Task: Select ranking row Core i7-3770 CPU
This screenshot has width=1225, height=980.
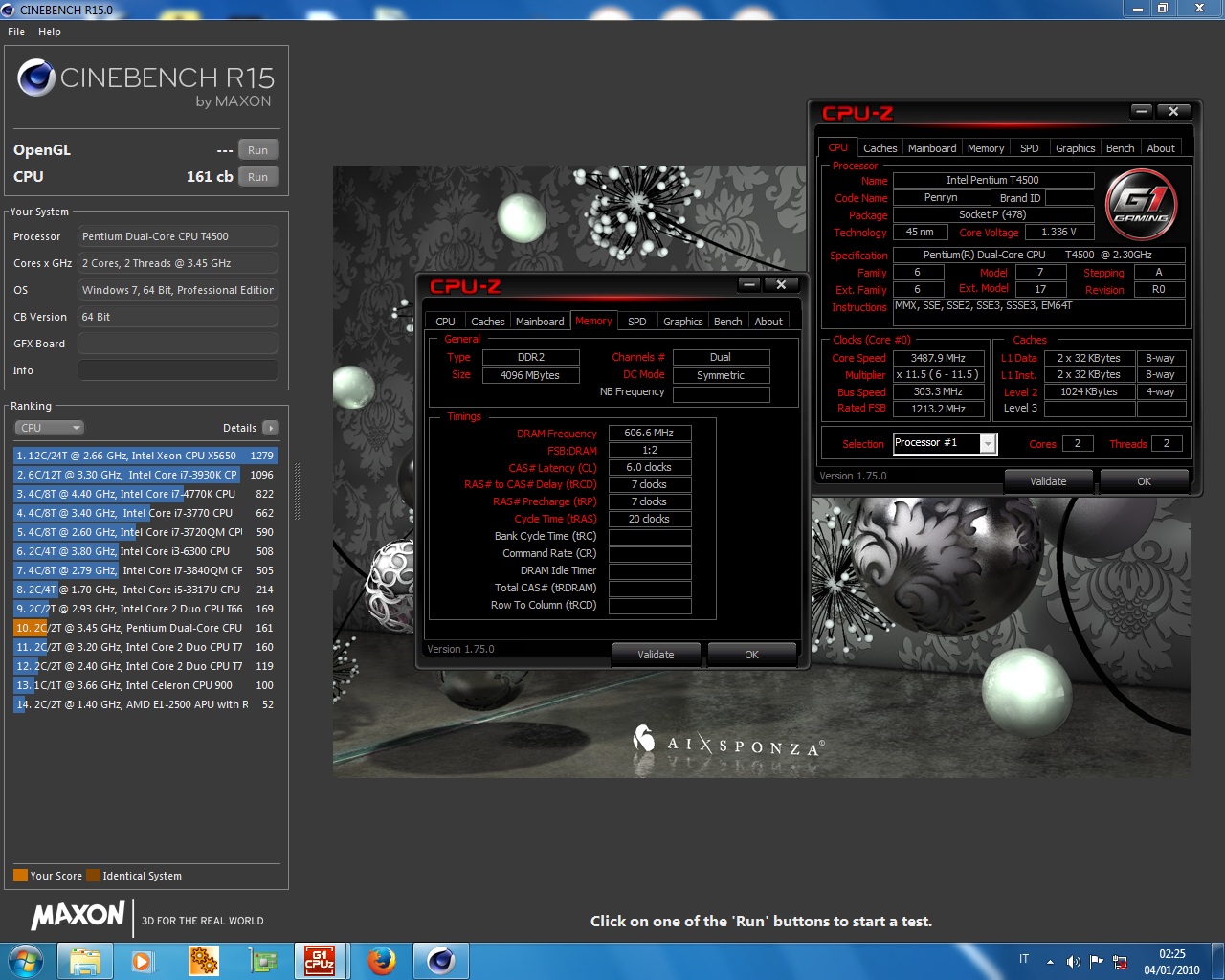Action: (x=145, y=513)
